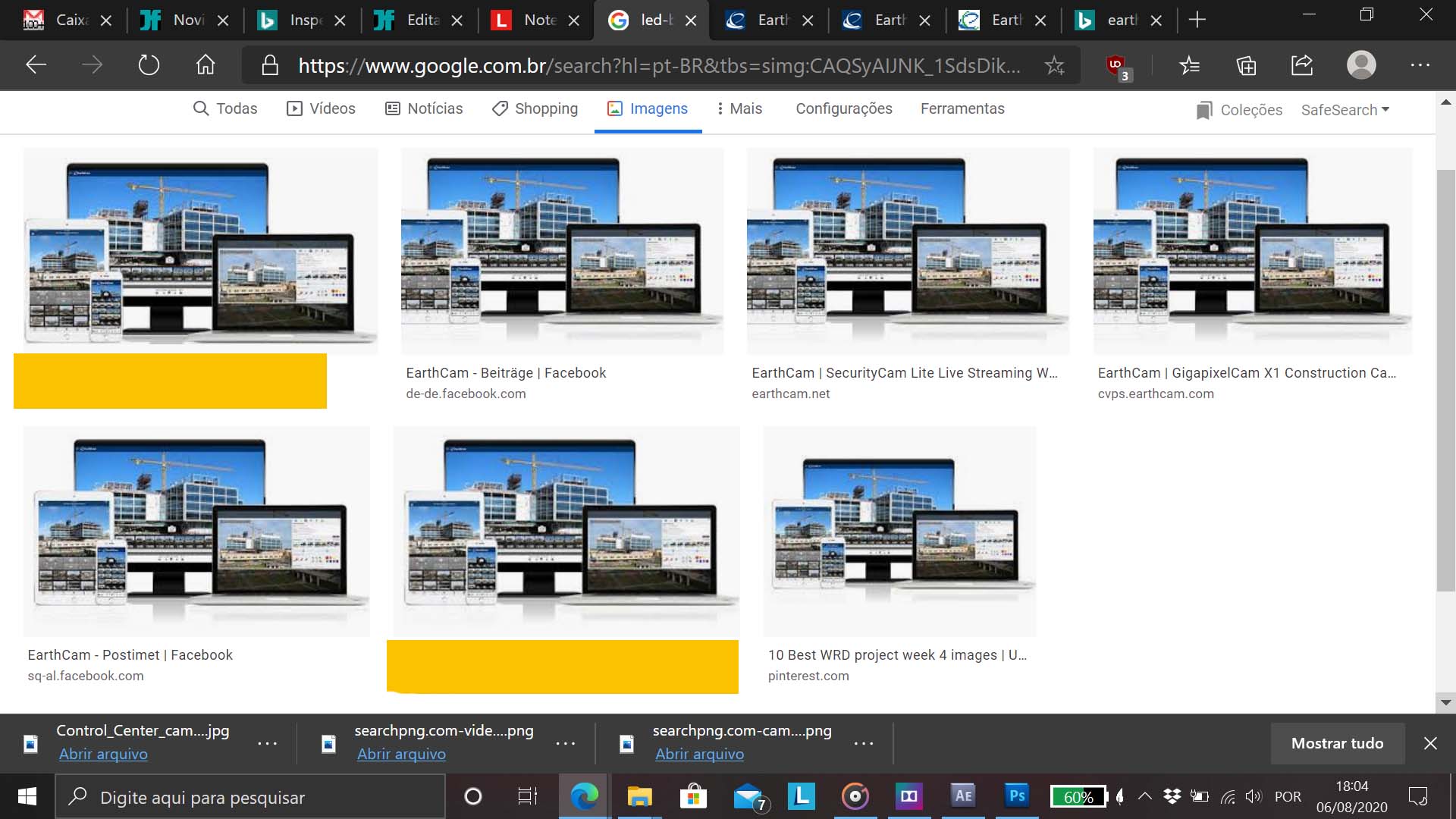The height and width of the screenshot is (819, 1456).
Task: Click the Share page icon
Action: [x=1302, y=66]
